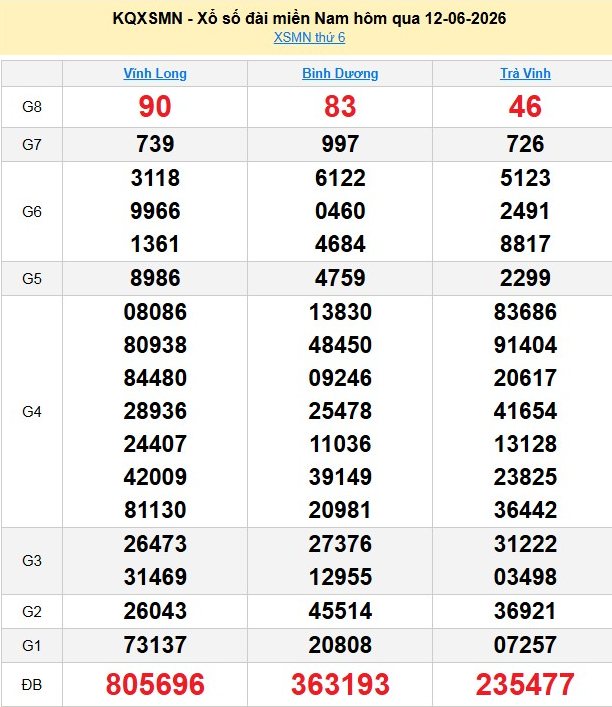Click G4 number 13830
612x707 pixels.
click(340, 312)
